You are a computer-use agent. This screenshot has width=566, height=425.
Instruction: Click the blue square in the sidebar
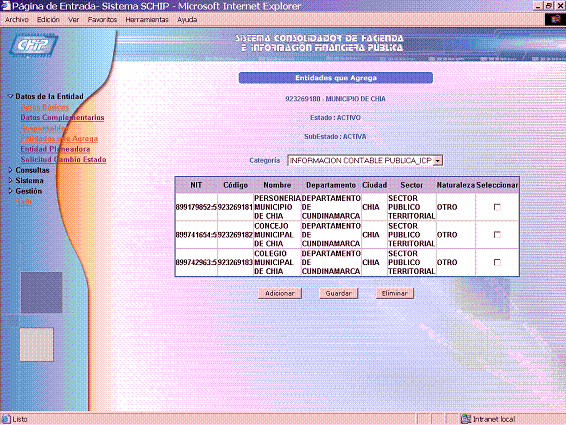click(x=41, y=292)
